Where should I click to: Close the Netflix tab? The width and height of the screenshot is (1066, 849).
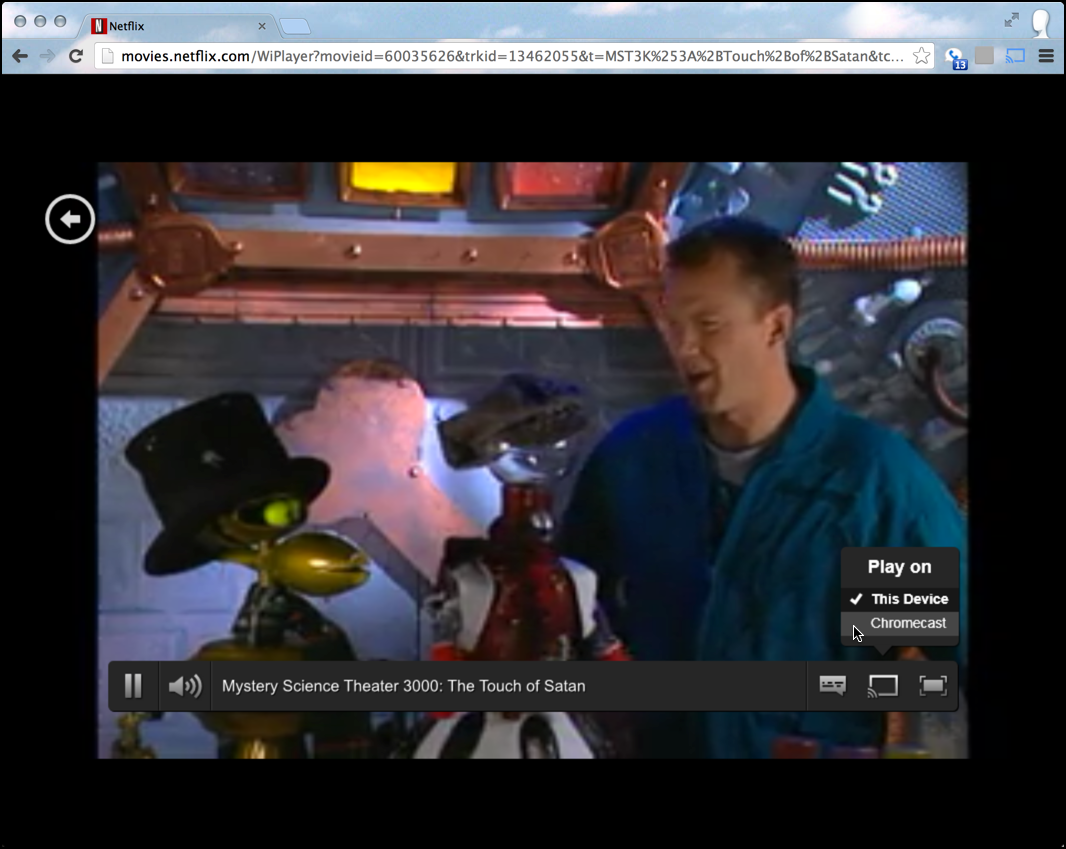point(262,26)
